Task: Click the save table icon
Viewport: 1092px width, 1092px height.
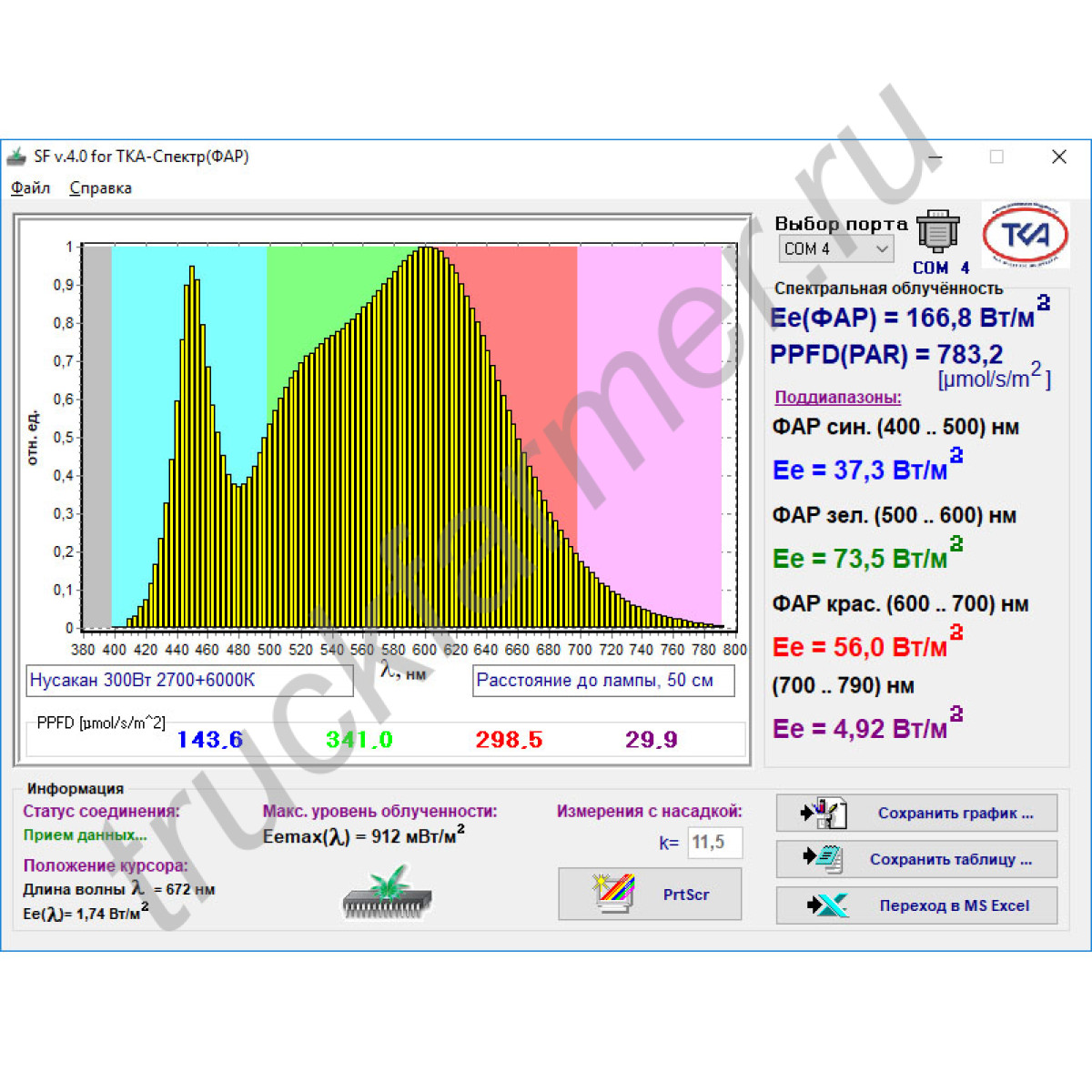Action: (824, 858)
